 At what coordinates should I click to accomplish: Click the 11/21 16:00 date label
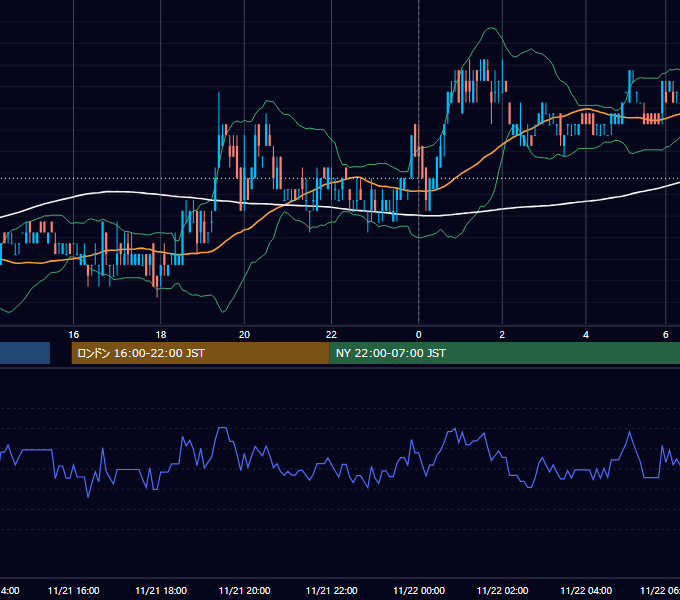pyautogui.click(x=74, y=591)
